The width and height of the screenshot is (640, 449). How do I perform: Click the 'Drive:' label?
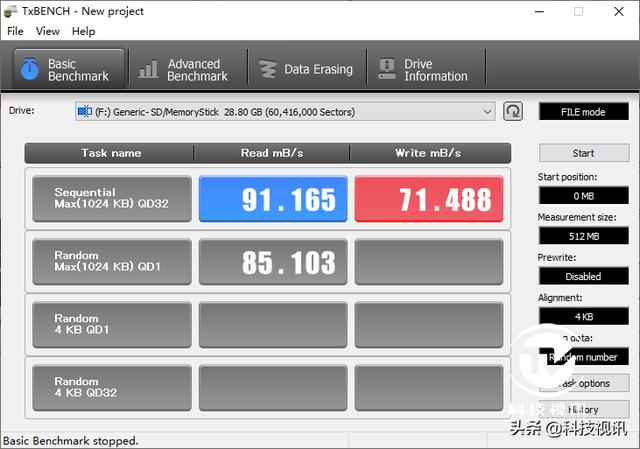[x=22, y=110]
